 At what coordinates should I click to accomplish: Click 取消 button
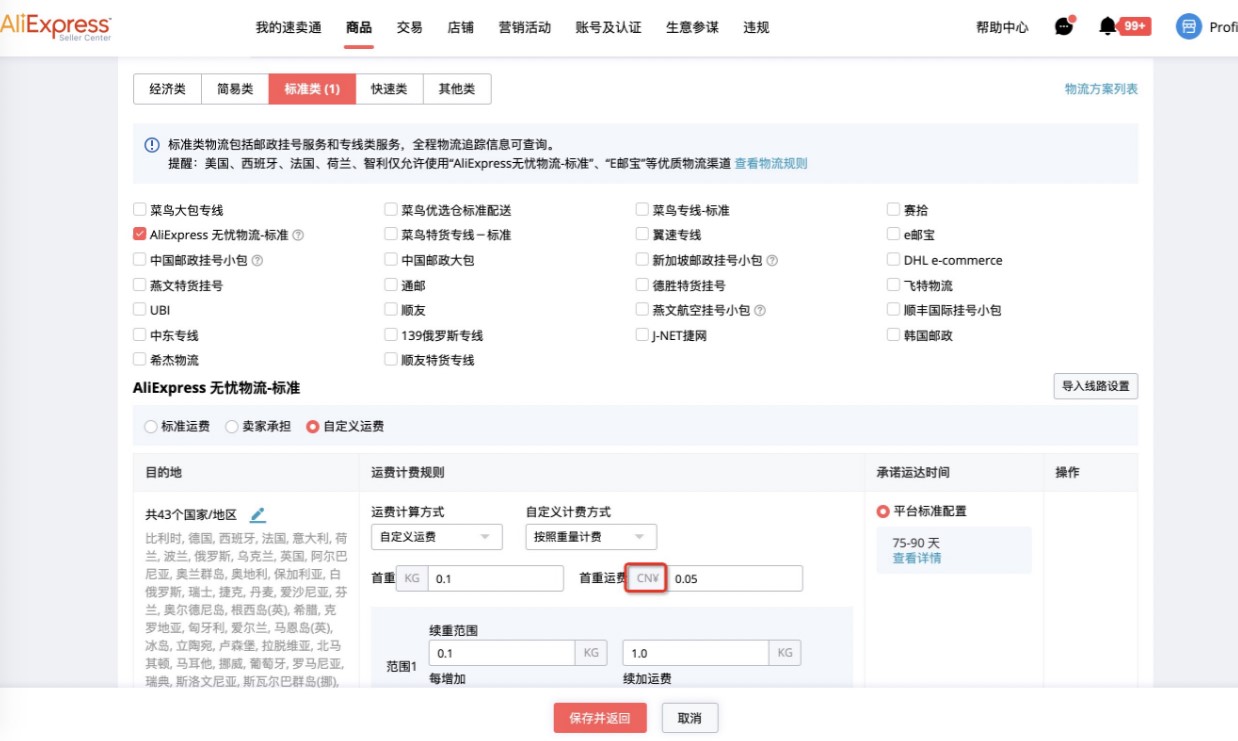[689, 718]
